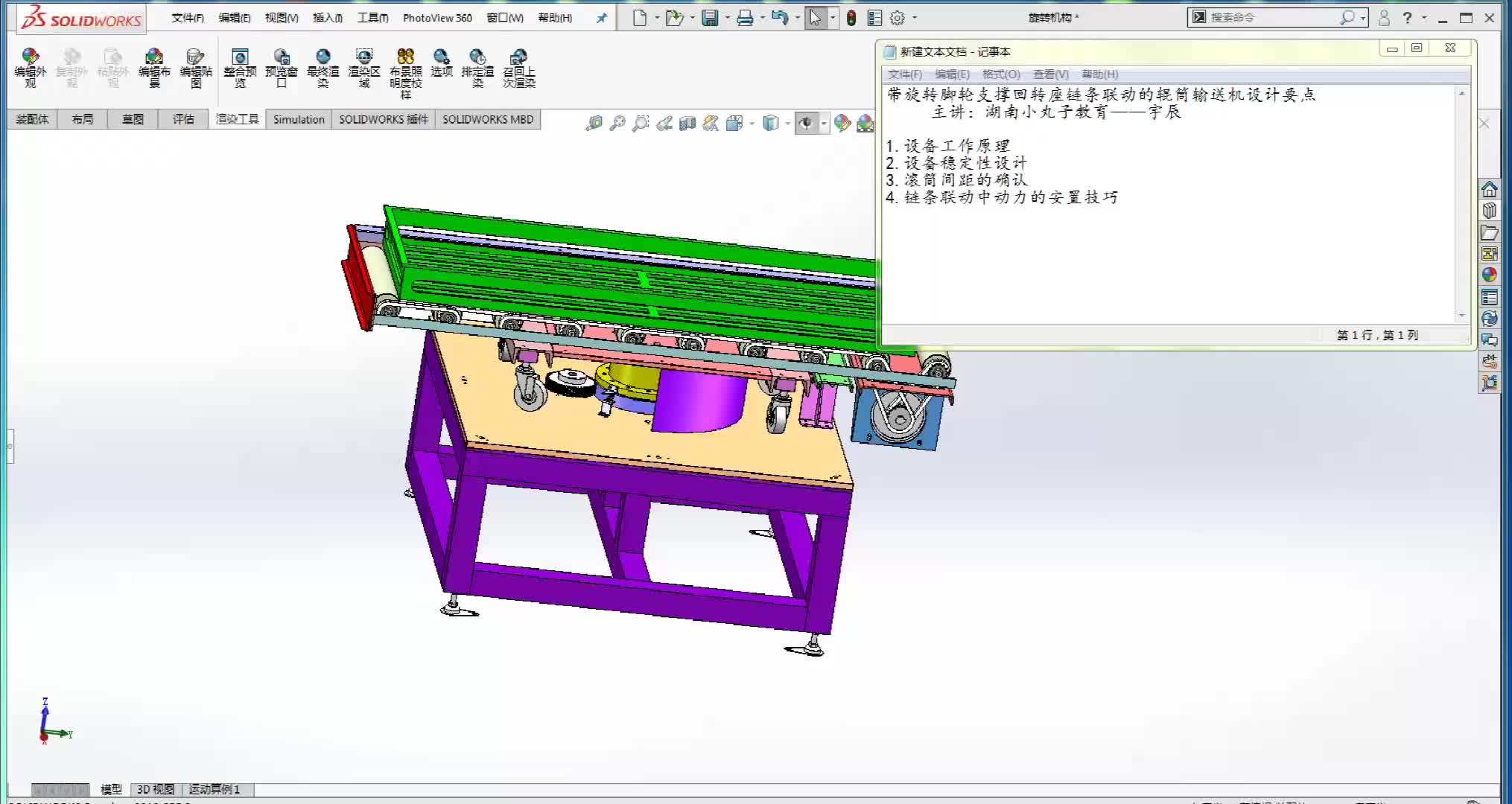Open the Display Style cube dropdown arrow
Screen dimensions: 1512x804
[x=787, y=124]
